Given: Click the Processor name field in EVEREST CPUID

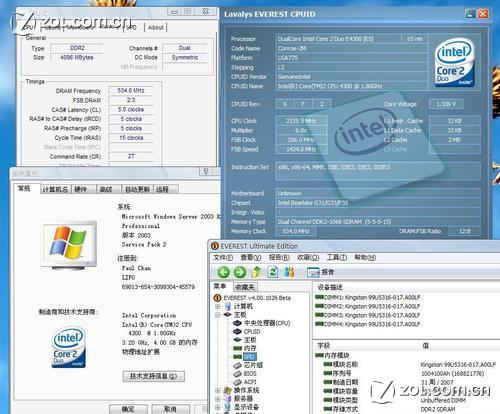Looking at the screenshot, I should [338, 39].
